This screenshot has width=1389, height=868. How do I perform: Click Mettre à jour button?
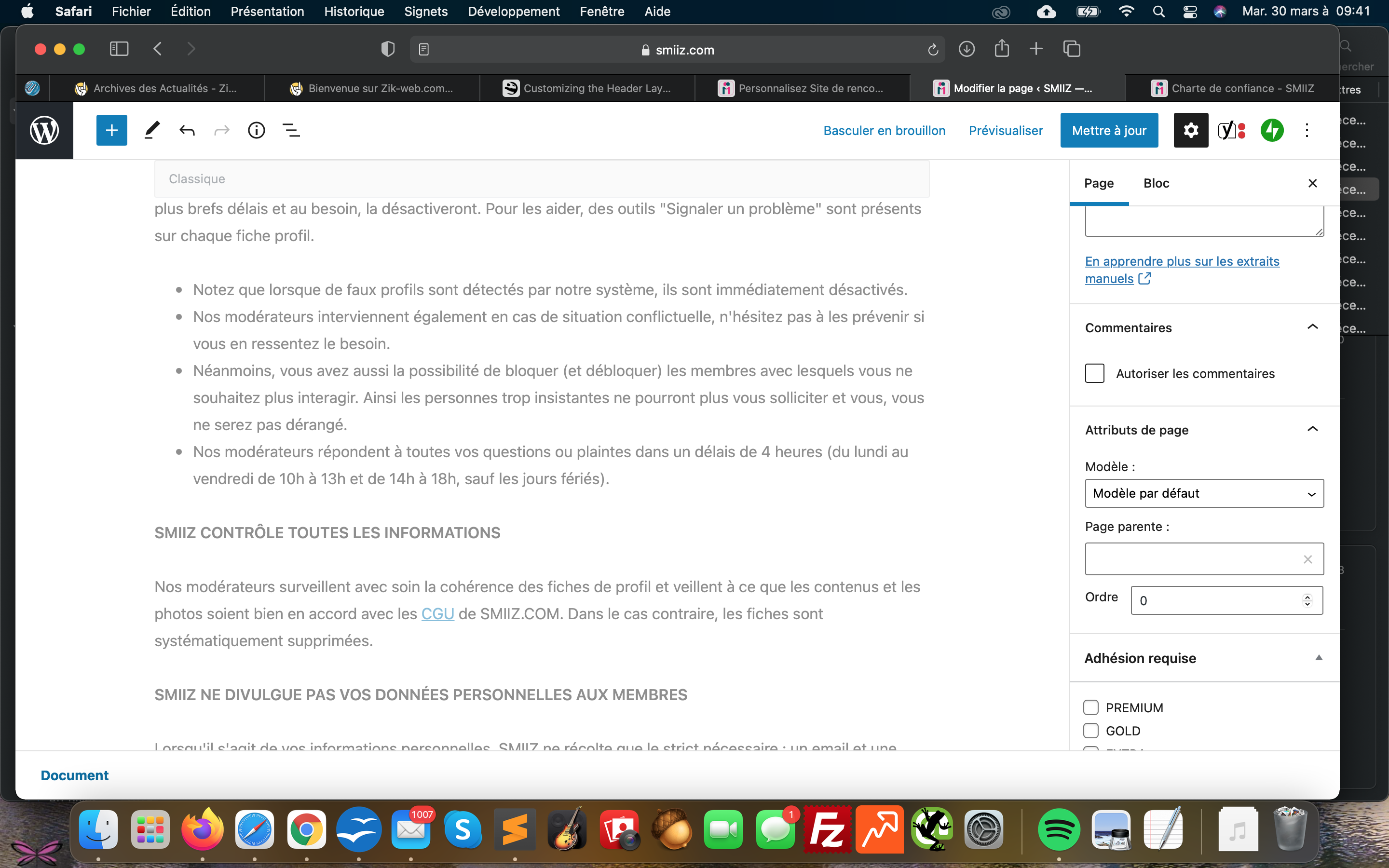[1109, 130]
